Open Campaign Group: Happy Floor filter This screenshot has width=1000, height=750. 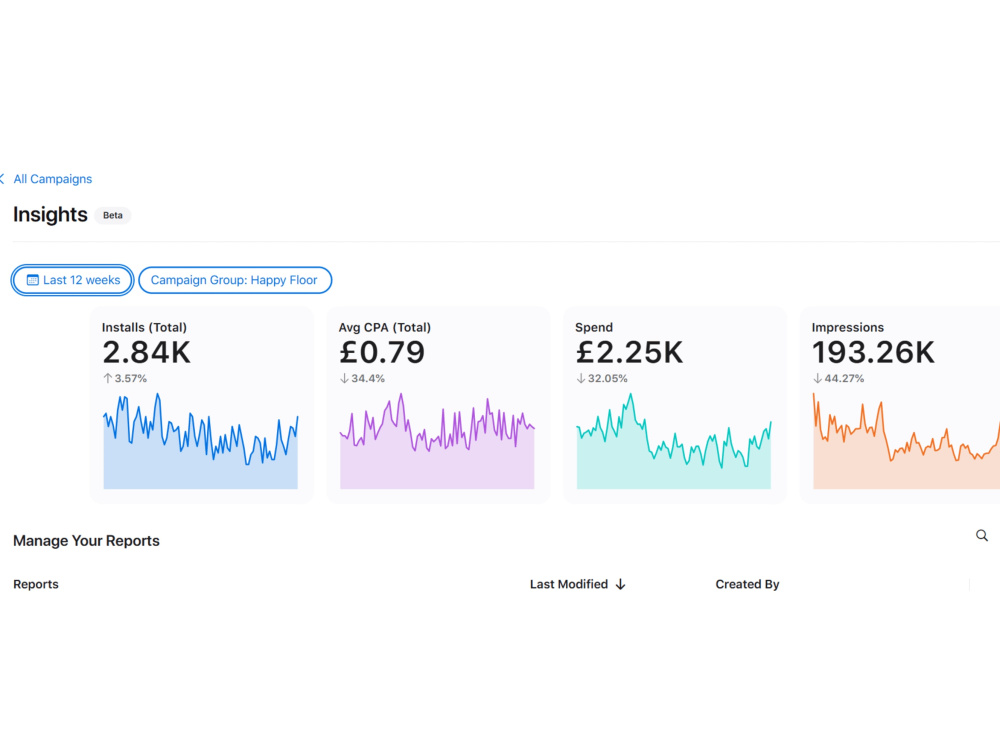point(235,280)
